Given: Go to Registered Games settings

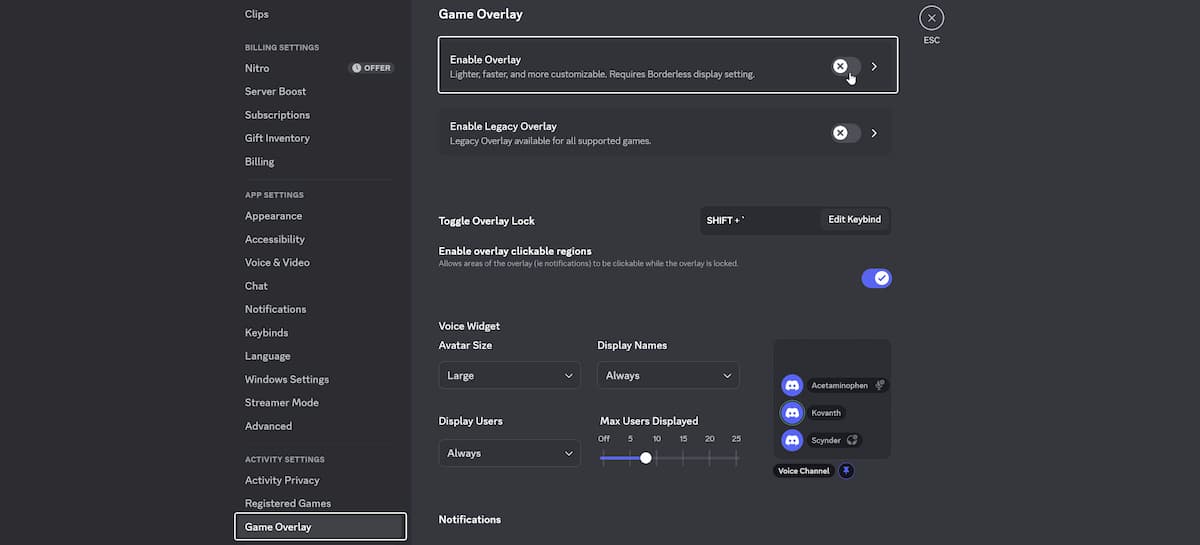Looking at the screenshot, I should [288, 503].
